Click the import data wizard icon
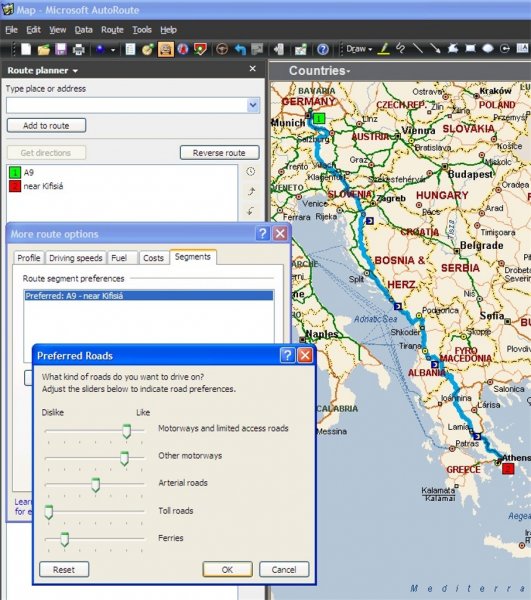This screenshot has width=531, height=600. click(279, 49)
